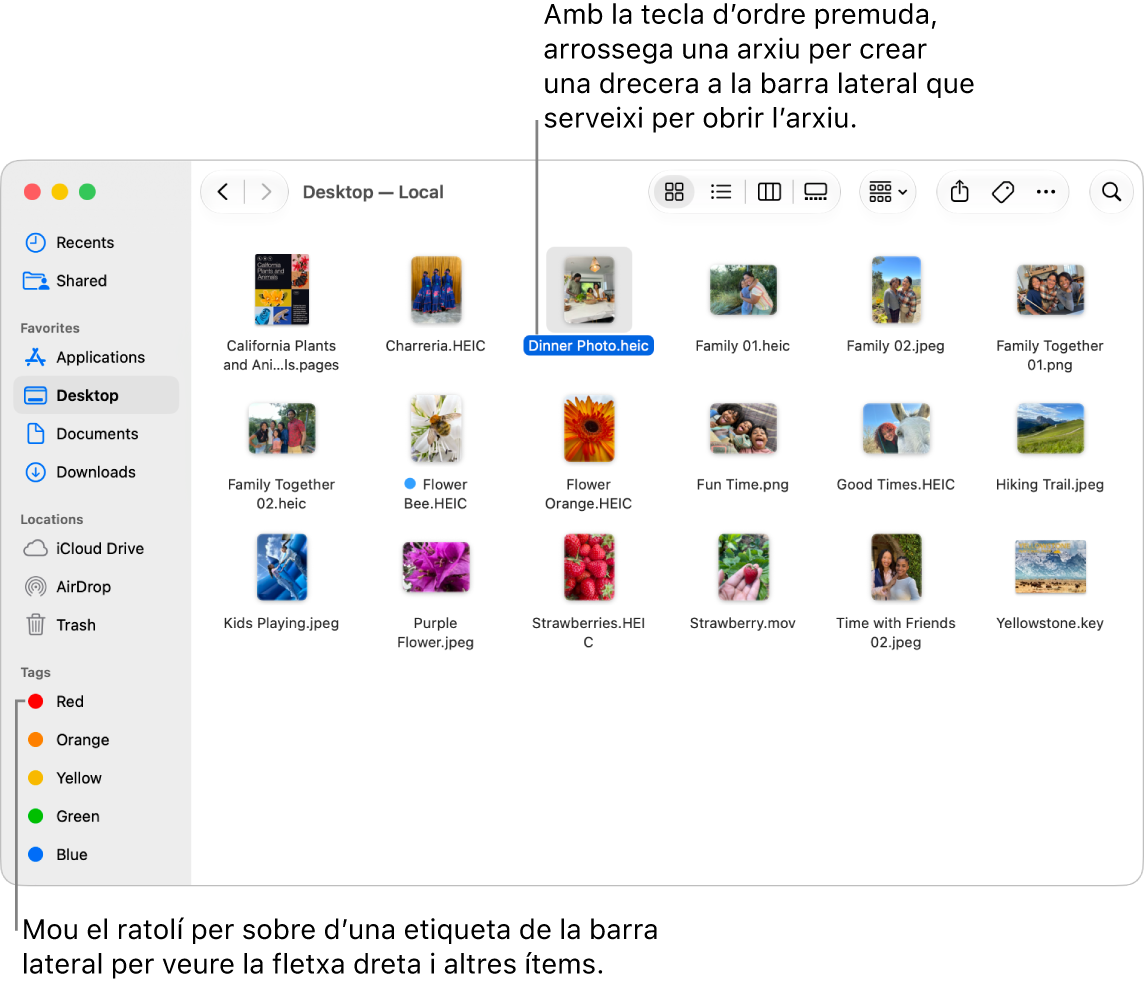Open the More actions ellipsis menu

coord(1046,192)
